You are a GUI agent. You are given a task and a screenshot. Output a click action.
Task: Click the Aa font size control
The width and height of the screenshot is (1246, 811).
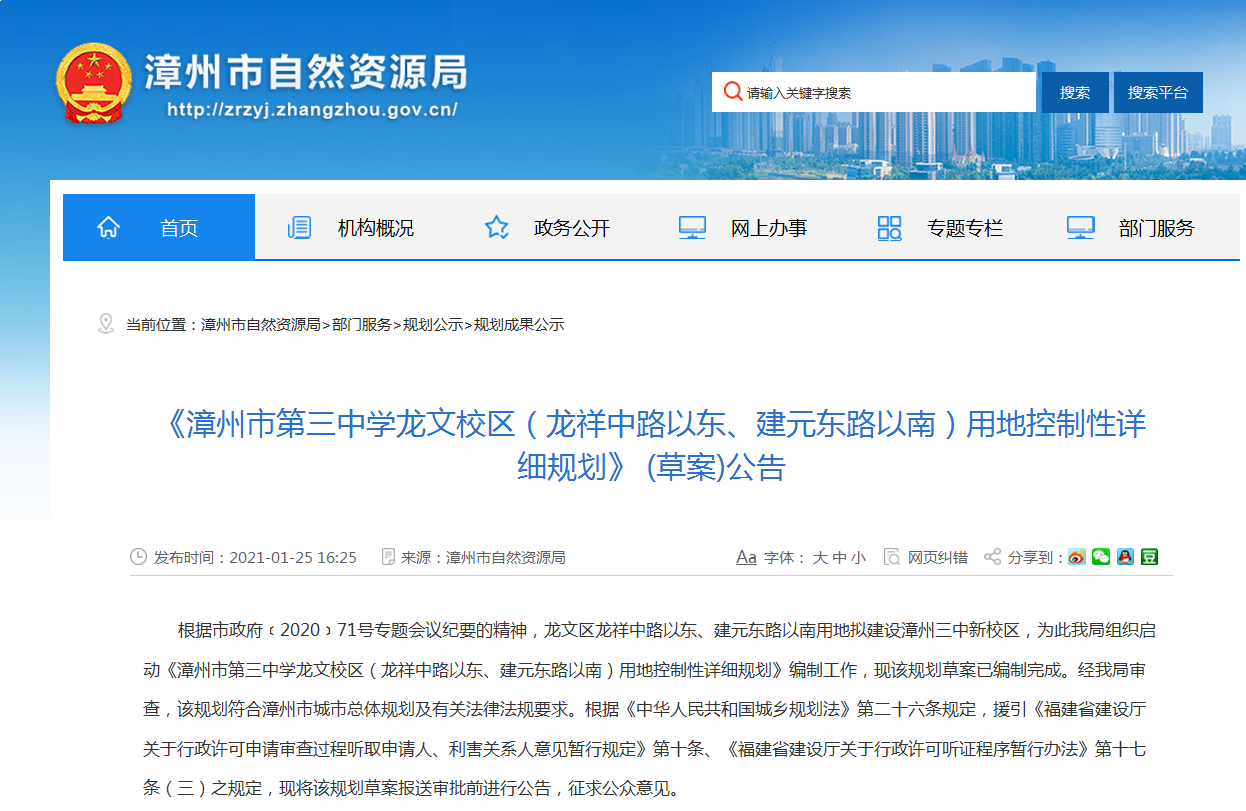click(746, 557)
